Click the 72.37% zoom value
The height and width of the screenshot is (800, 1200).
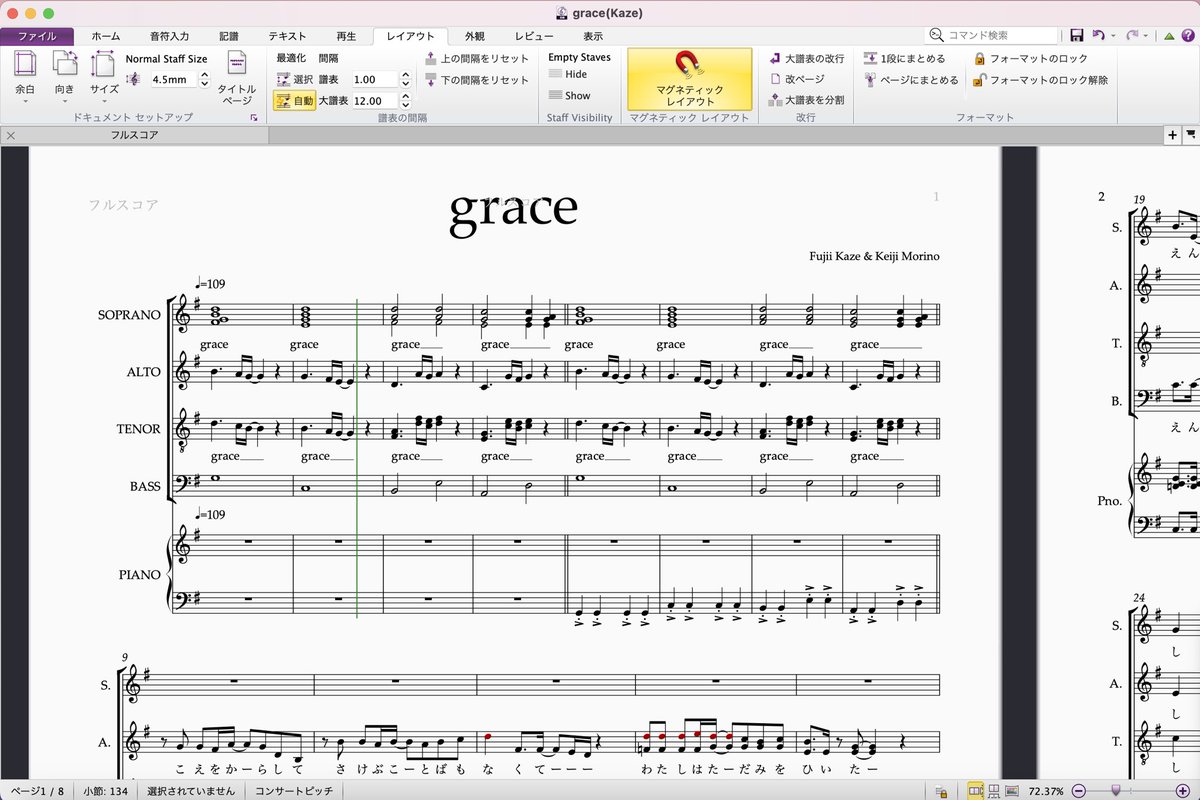tap(1046, 791)
